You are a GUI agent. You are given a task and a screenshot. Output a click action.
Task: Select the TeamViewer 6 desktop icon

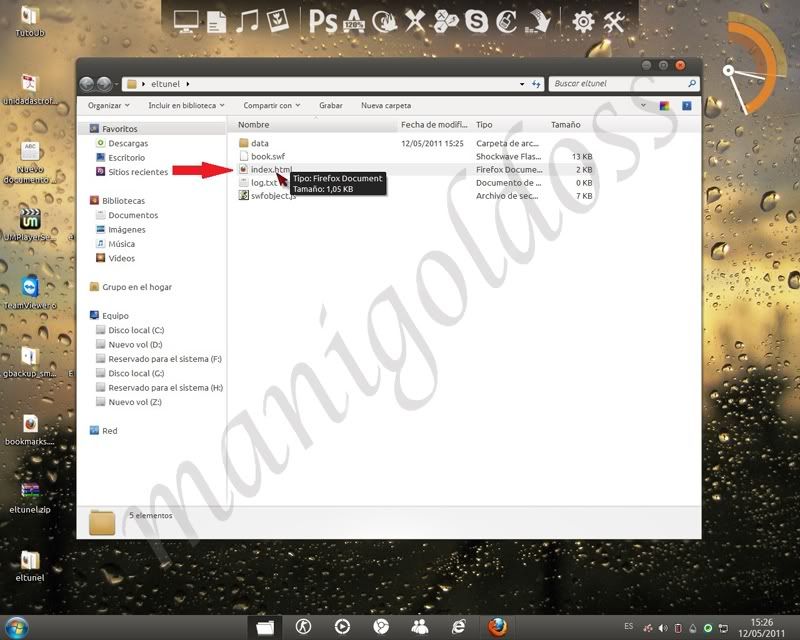pos(30,293)
